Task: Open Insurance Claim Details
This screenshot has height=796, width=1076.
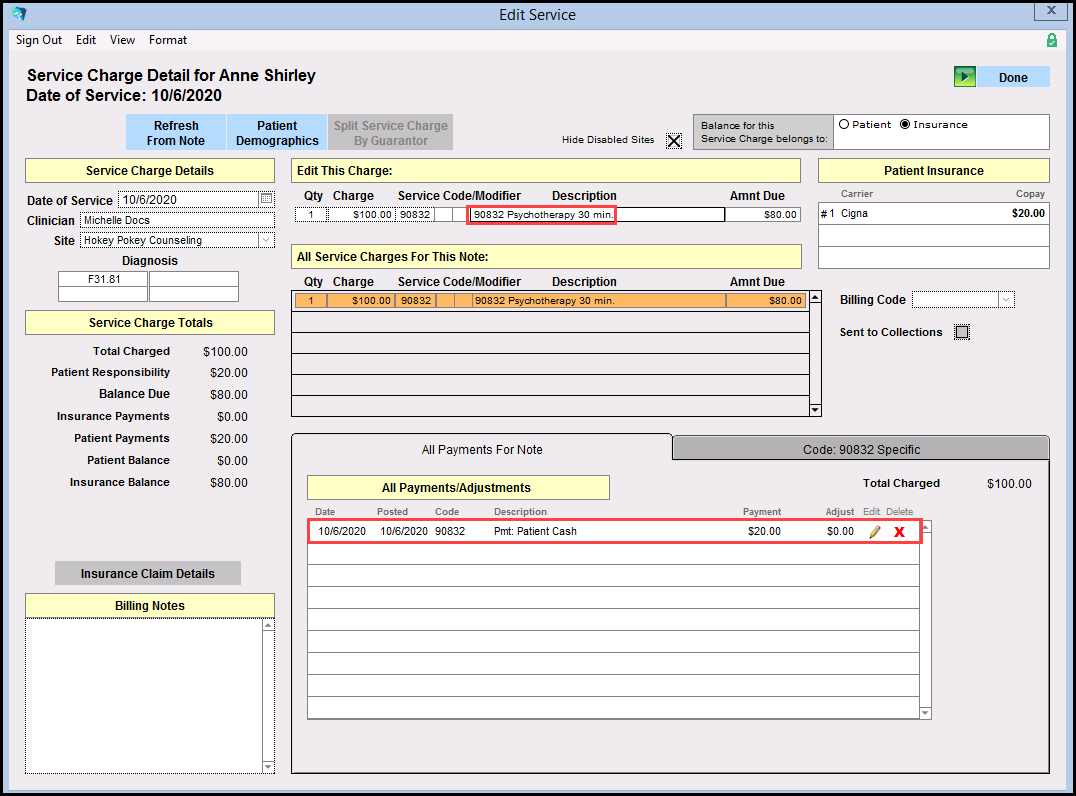Action: [148, 573]
